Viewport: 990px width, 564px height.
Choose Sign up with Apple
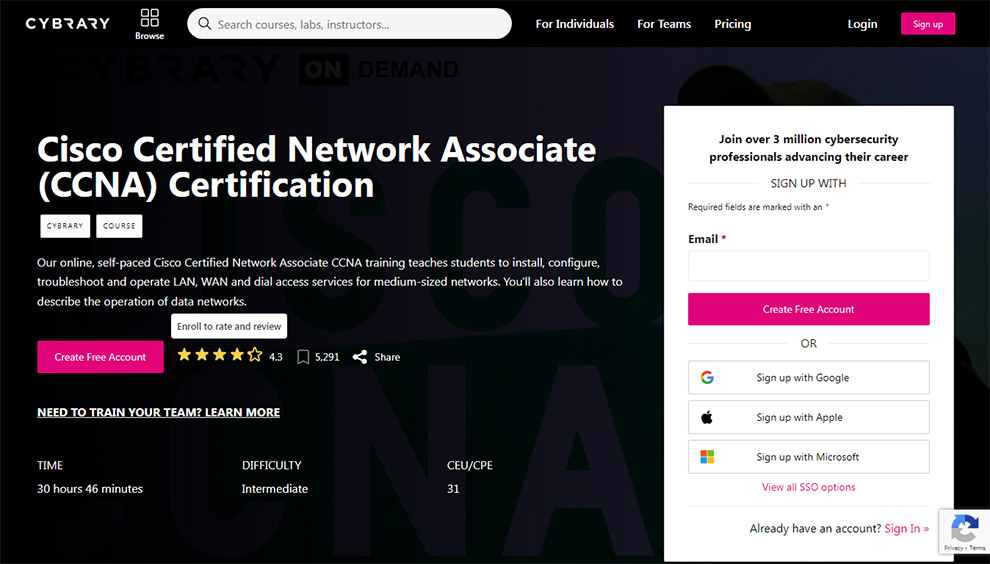809,417
